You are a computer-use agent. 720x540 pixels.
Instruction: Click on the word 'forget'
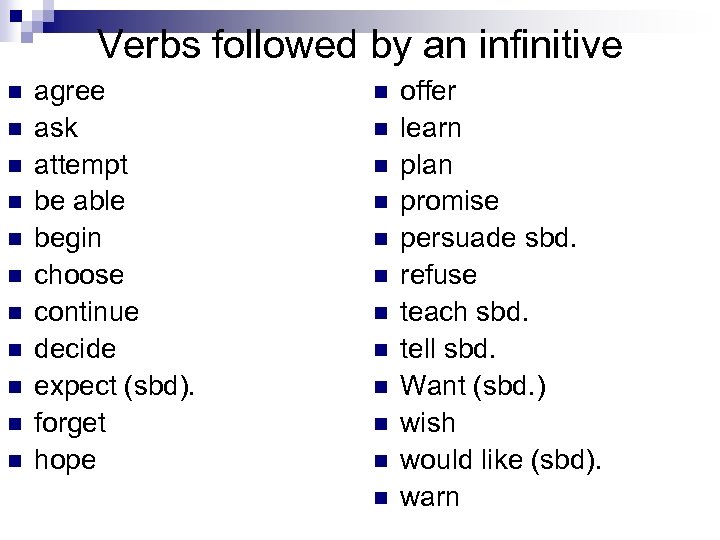(x=70, y=423)
